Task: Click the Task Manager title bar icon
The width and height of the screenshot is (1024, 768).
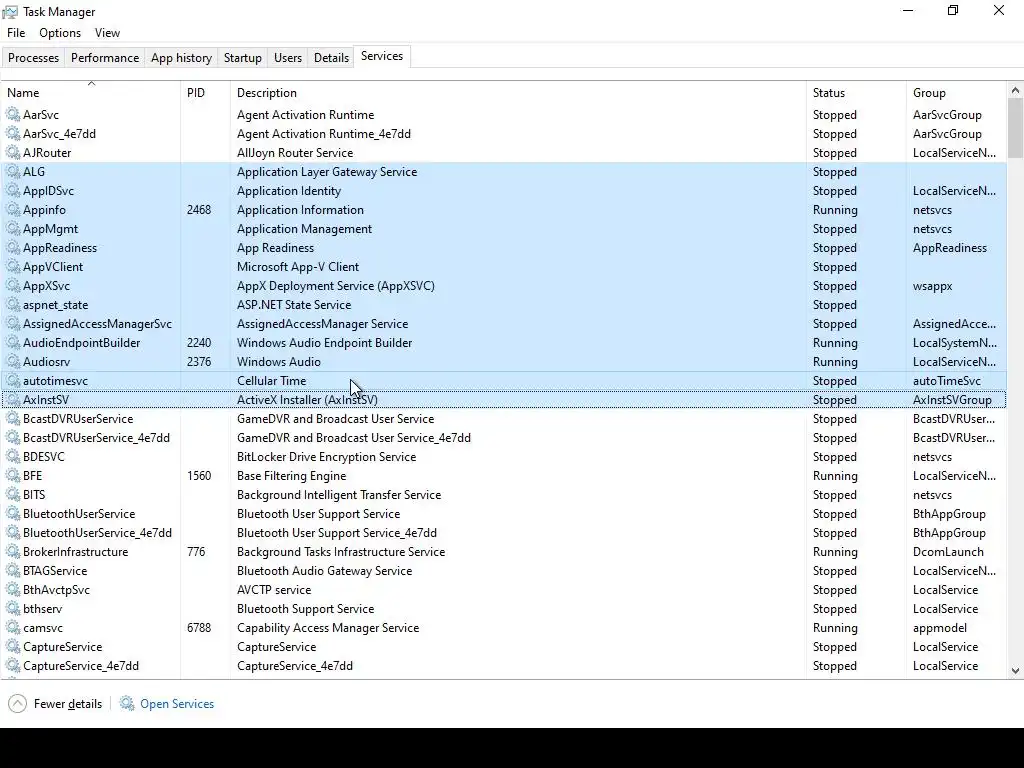Action: coord(10,12)
